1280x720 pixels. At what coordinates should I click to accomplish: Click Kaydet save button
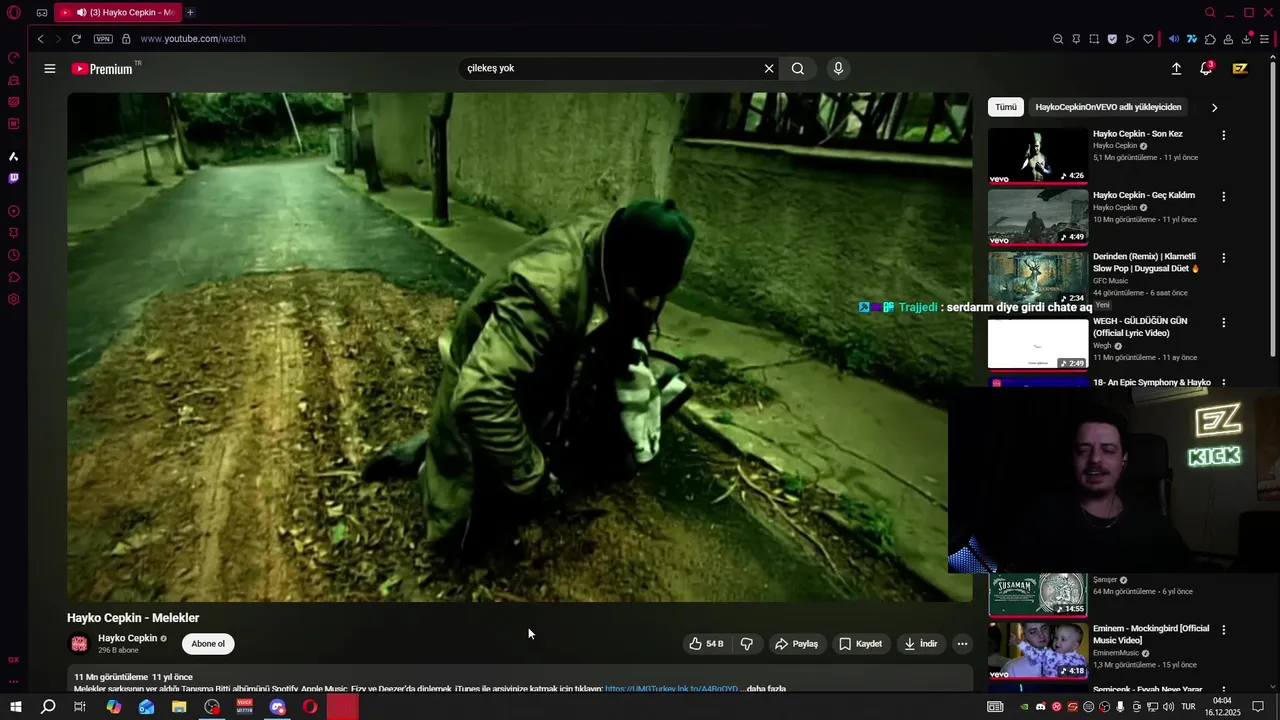pos(860,644)
